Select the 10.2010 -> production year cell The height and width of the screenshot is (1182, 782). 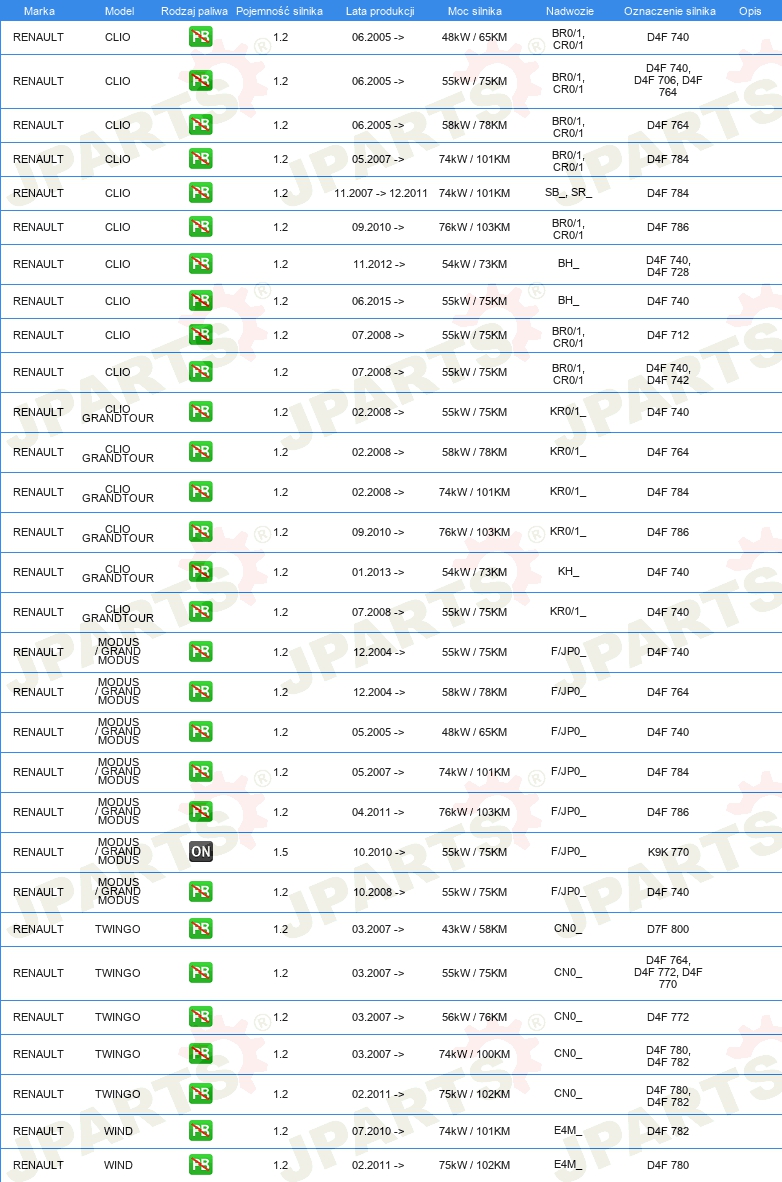click(379, 852)
